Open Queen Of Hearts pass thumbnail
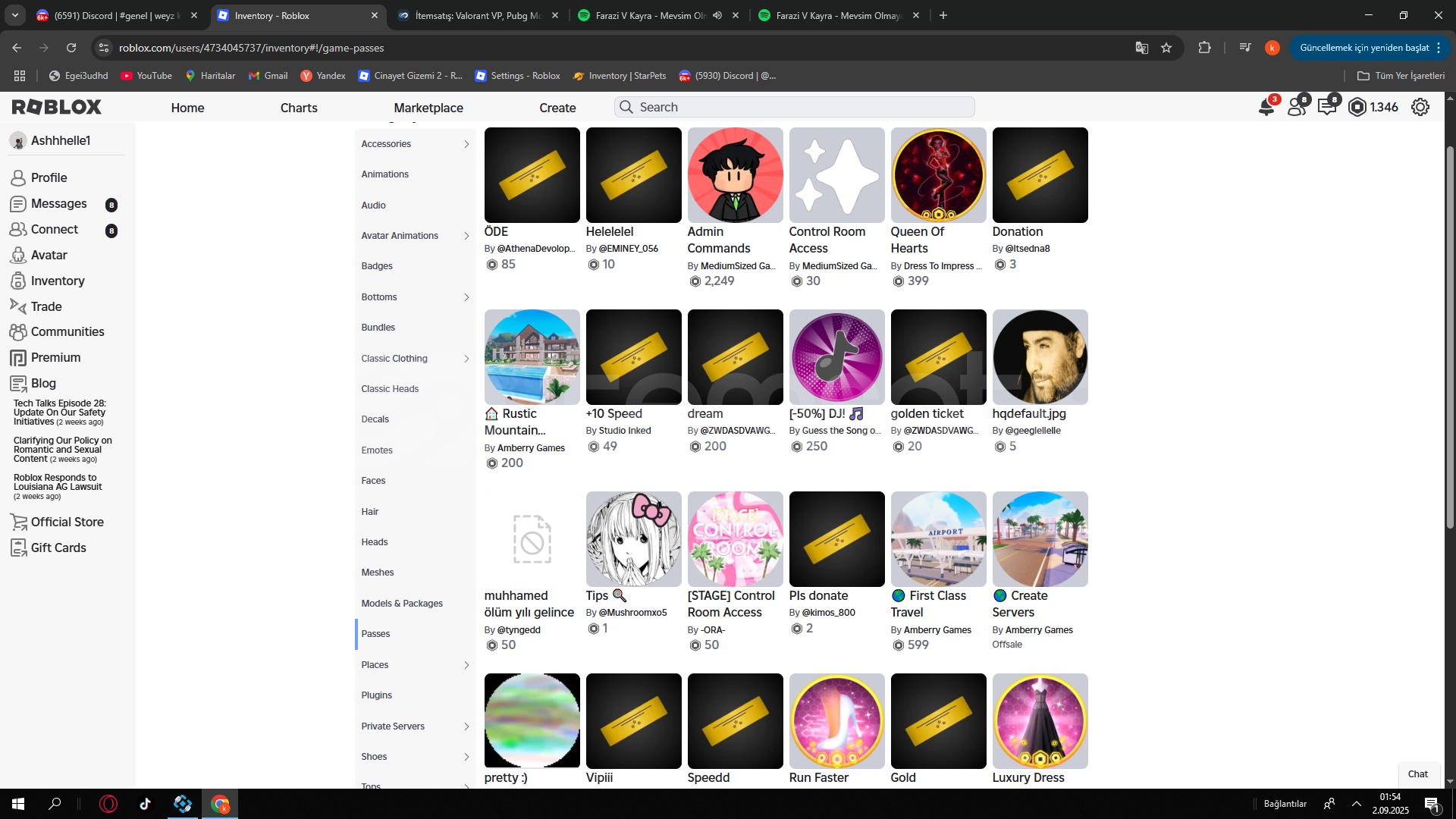This screenshot has width=1456, height=819. pyautogui.click(x=938, y=175)
